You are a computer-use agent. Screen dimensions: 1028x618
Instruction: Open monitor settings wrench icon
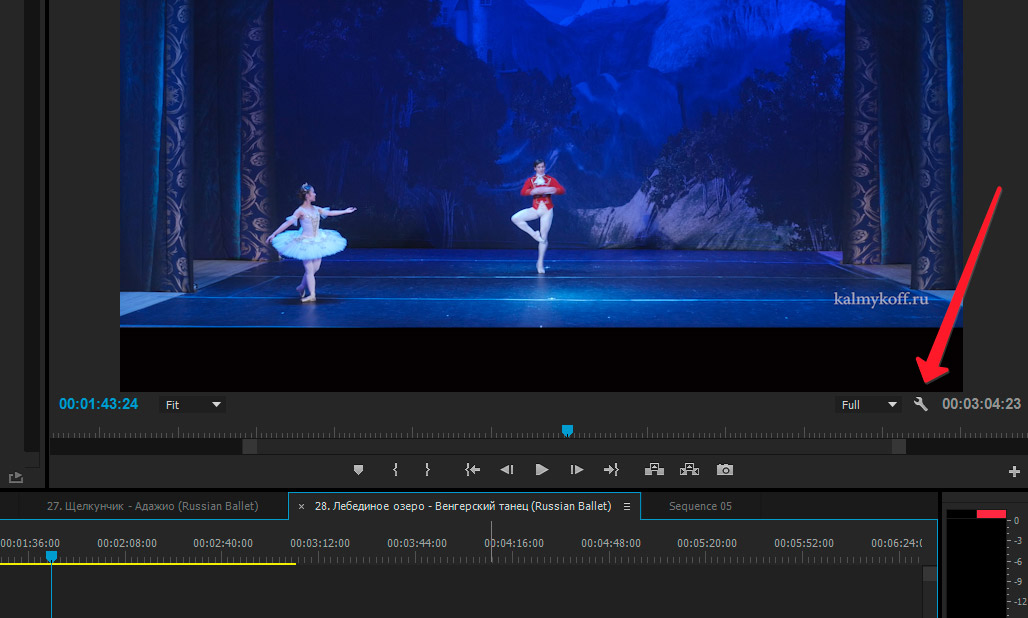(x=920, y=404)
